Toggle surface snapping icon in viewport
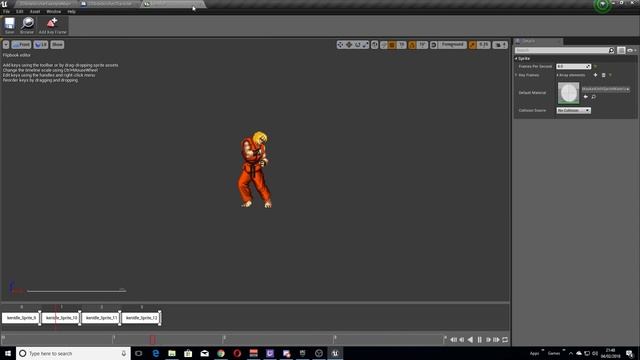The image size is (640, 360). tap(384, 44)
